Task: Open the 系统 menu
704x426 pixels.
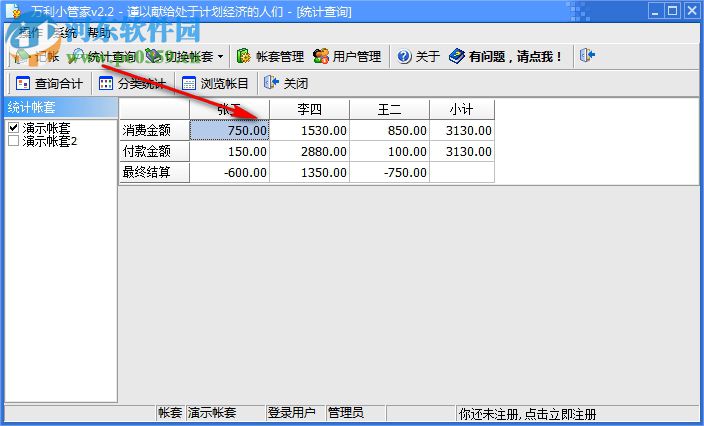Action: (65, 33)
